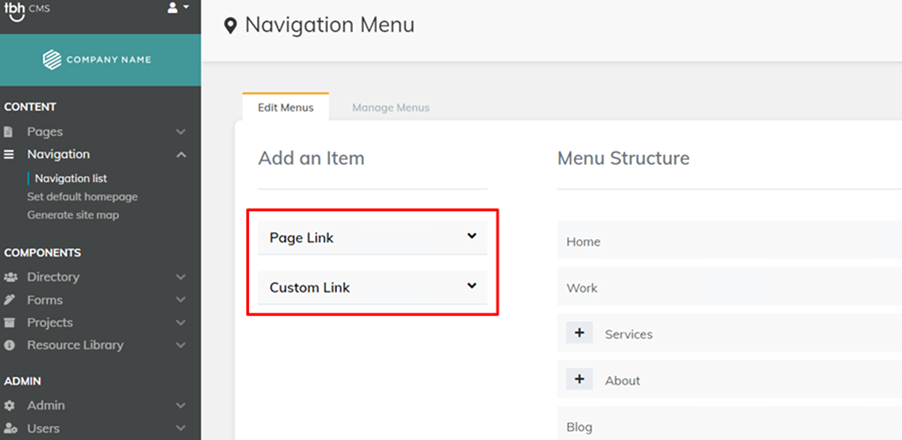
Task: Click the Resource Library info icon
Action: [9, 346]
